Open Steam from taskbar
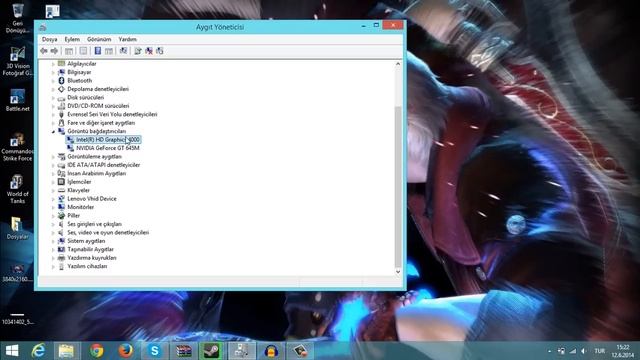 211,351
